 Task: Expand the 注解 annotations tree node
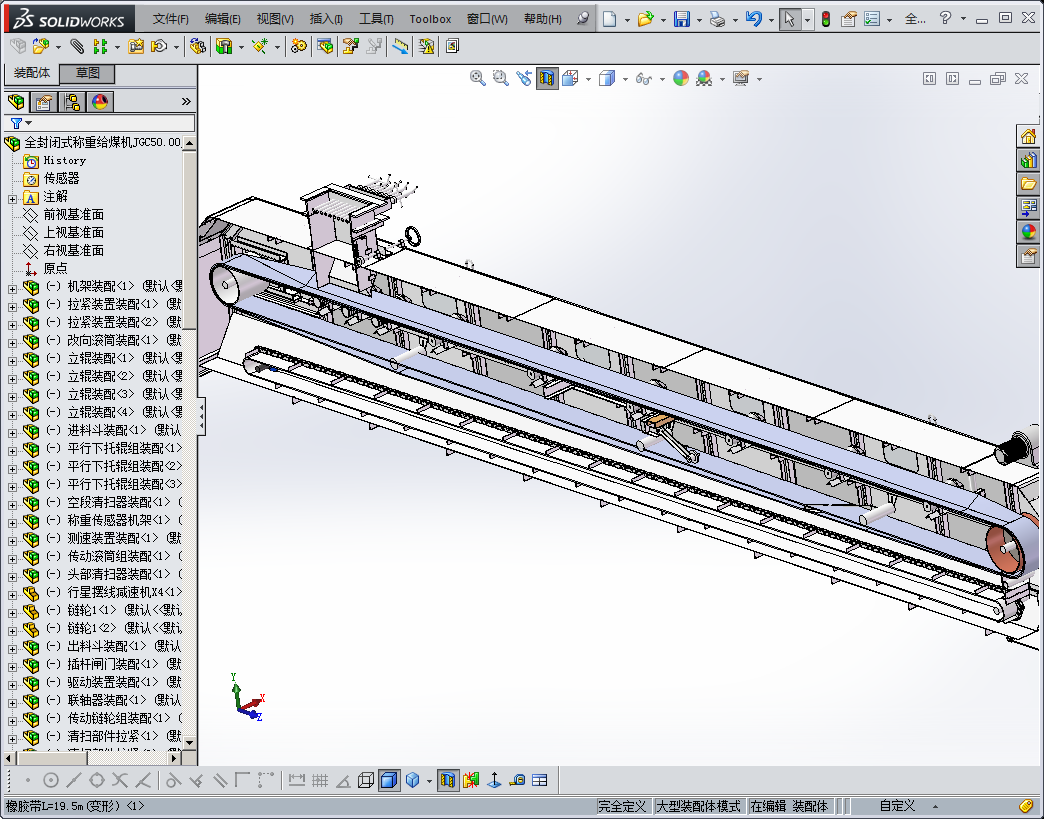coord(12,197)
